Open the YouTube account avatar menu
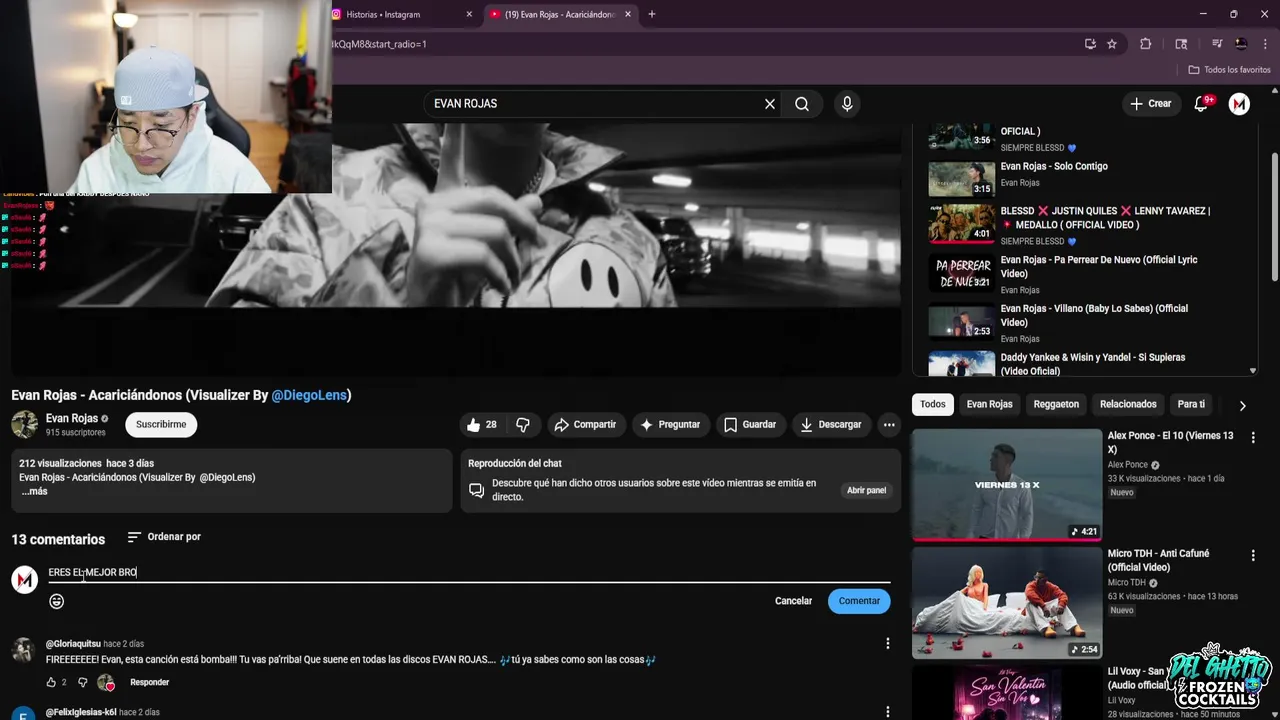1280x720 pixels. pyautogui.click(x=1239, y=104)
